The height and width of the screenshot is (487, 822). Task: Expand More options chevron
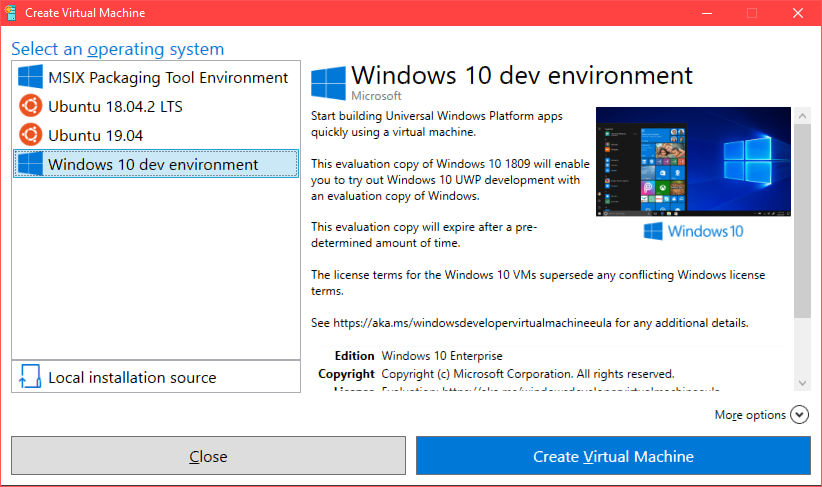(x=798, y=414)
